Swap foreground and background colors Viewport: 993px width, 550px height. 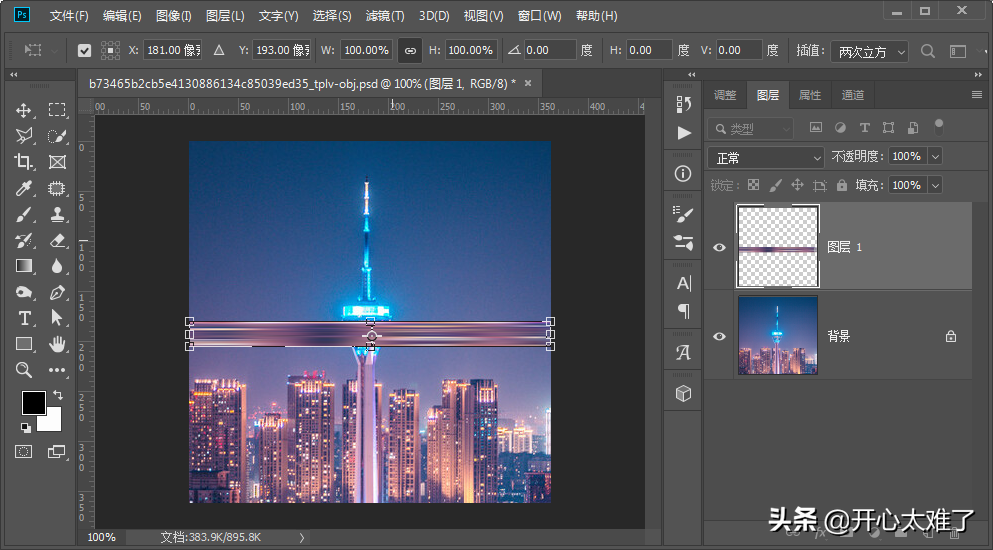[x=58, y=395]
